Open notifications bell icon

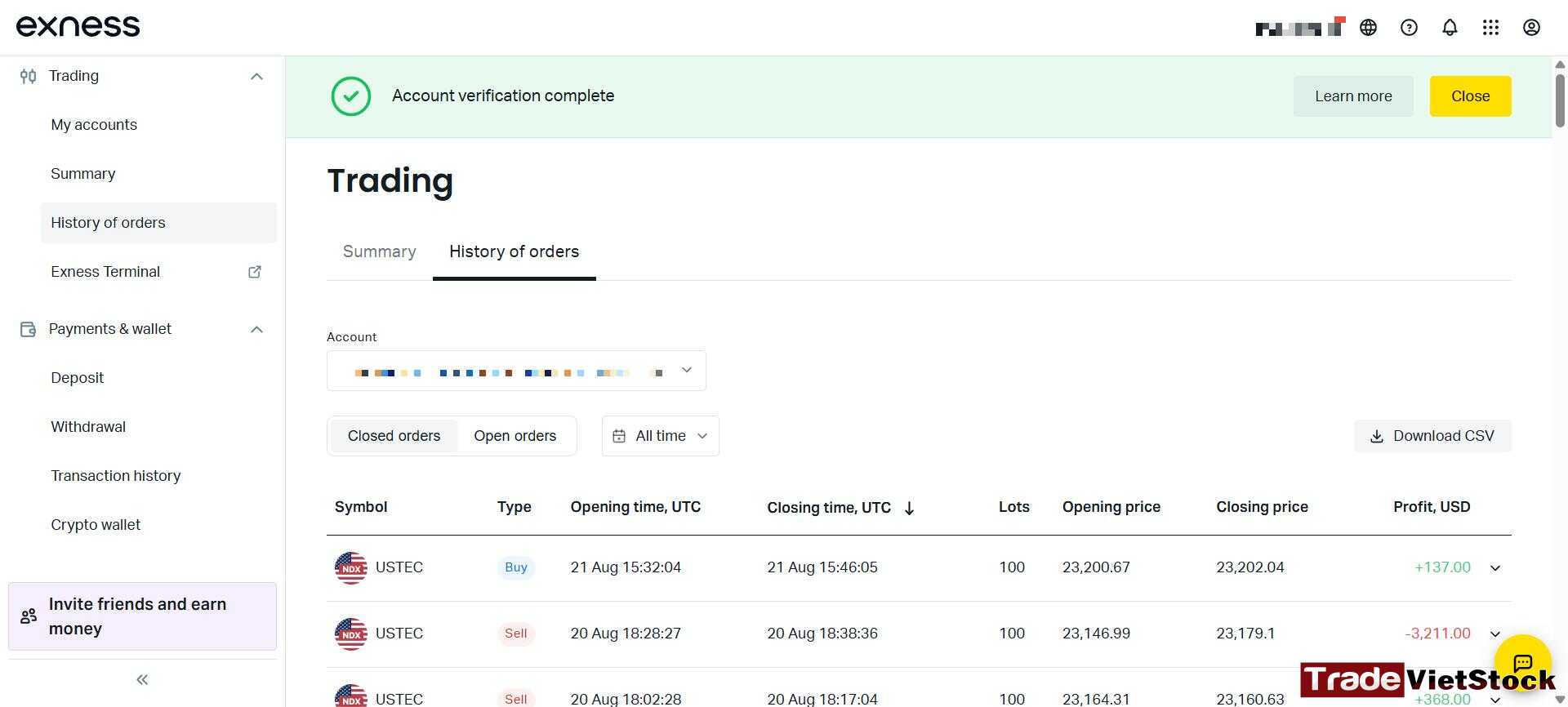pos(1450,28)
